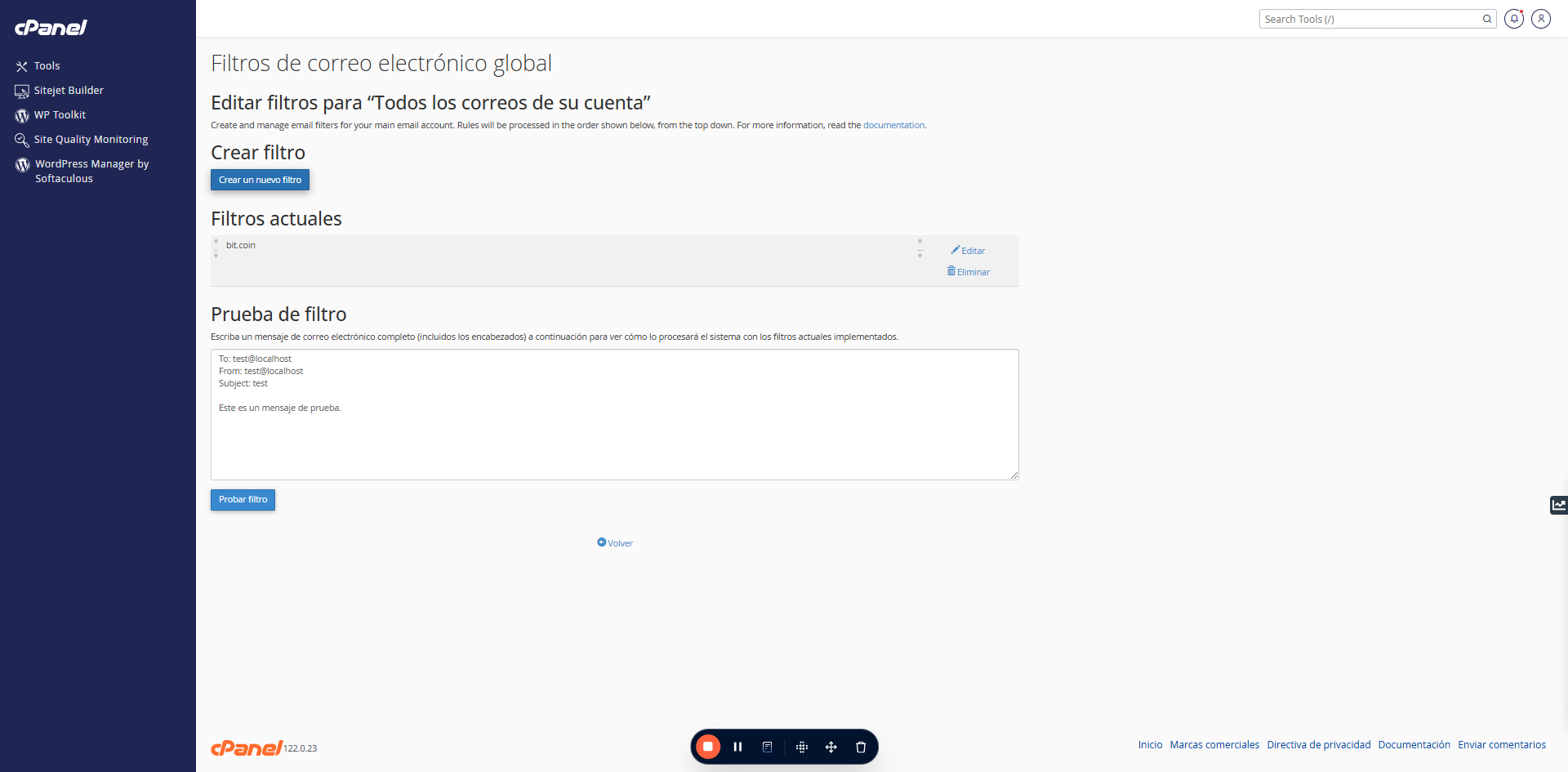Click the Sitejet Builder monitor icon

(x=22, y=91)
